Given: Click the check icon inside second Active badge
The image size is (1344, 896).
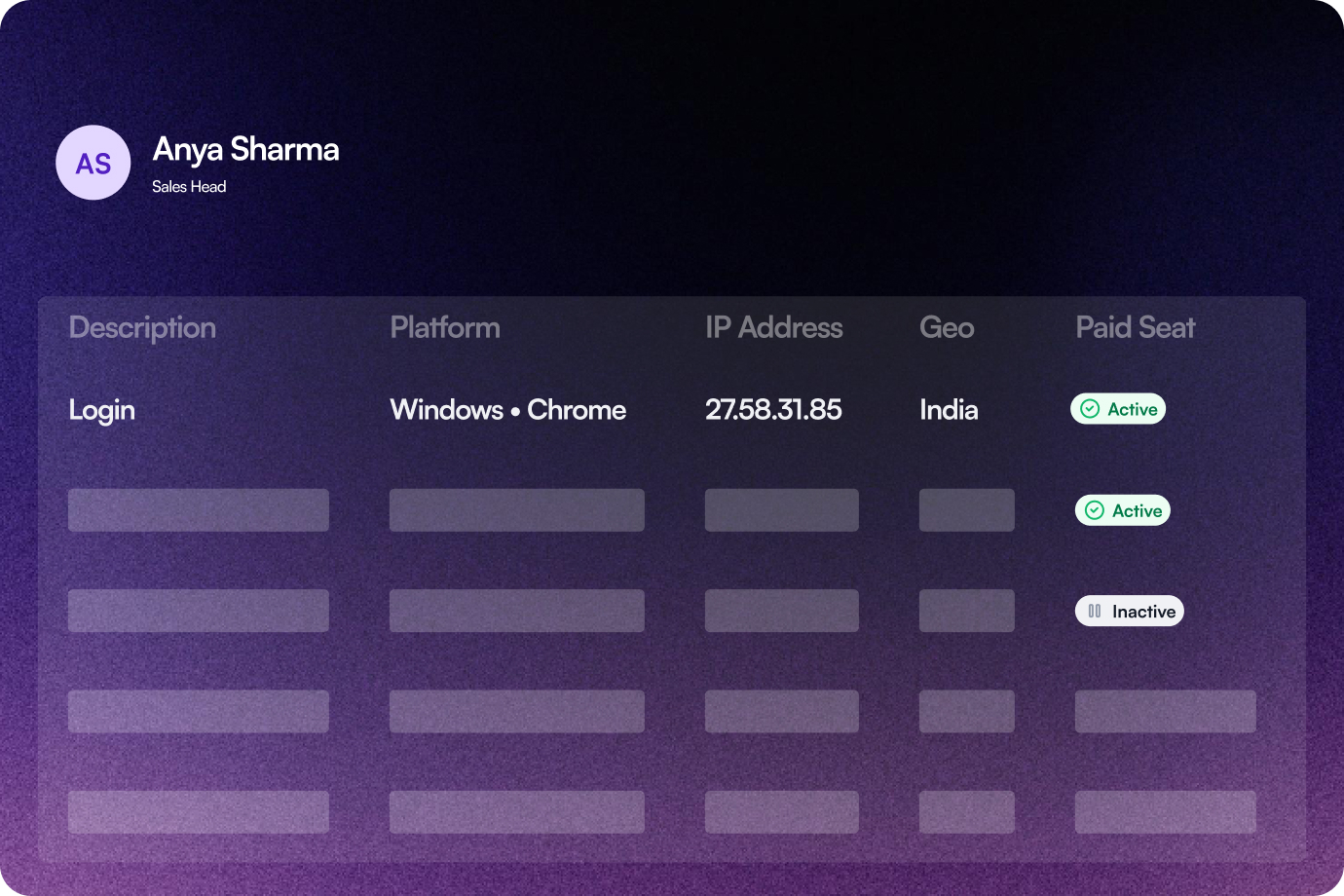Looking at the screenshot, I should [x=1095, y=509].
